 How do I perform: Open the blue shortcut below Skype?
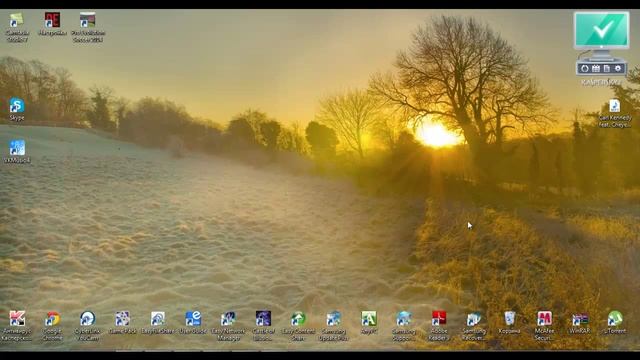pyautogui.click(x=17, y=152)
